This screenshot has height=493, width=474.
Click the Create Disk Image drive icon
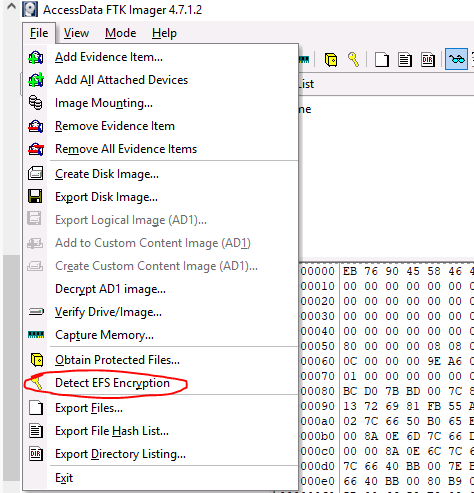point(36,174)
